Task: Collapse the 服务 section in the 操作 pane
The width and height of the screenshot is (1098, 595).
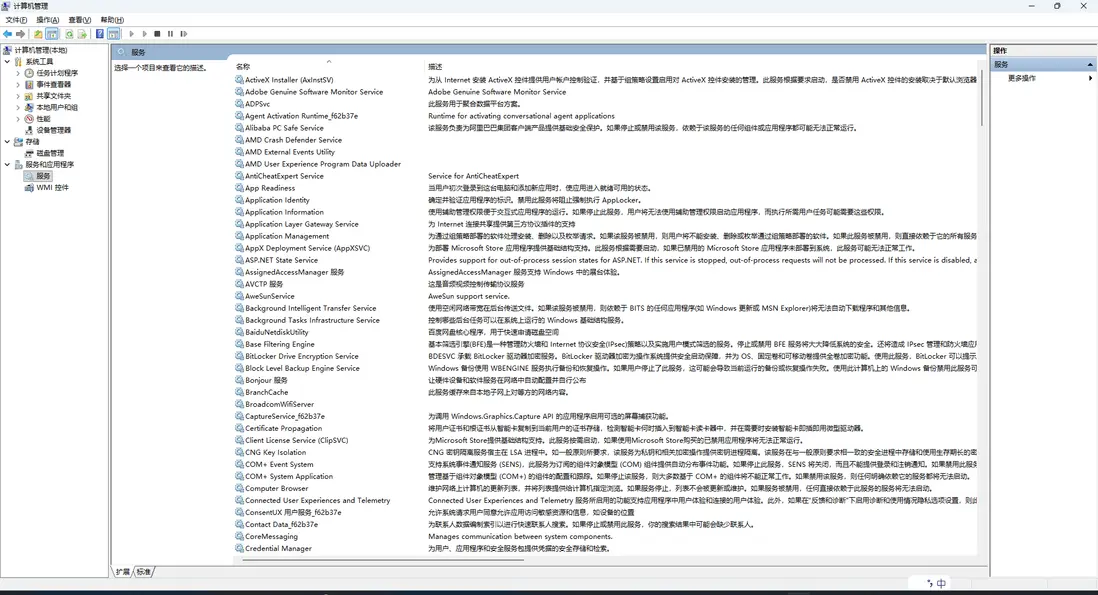Action: [x=1090, y=64]
